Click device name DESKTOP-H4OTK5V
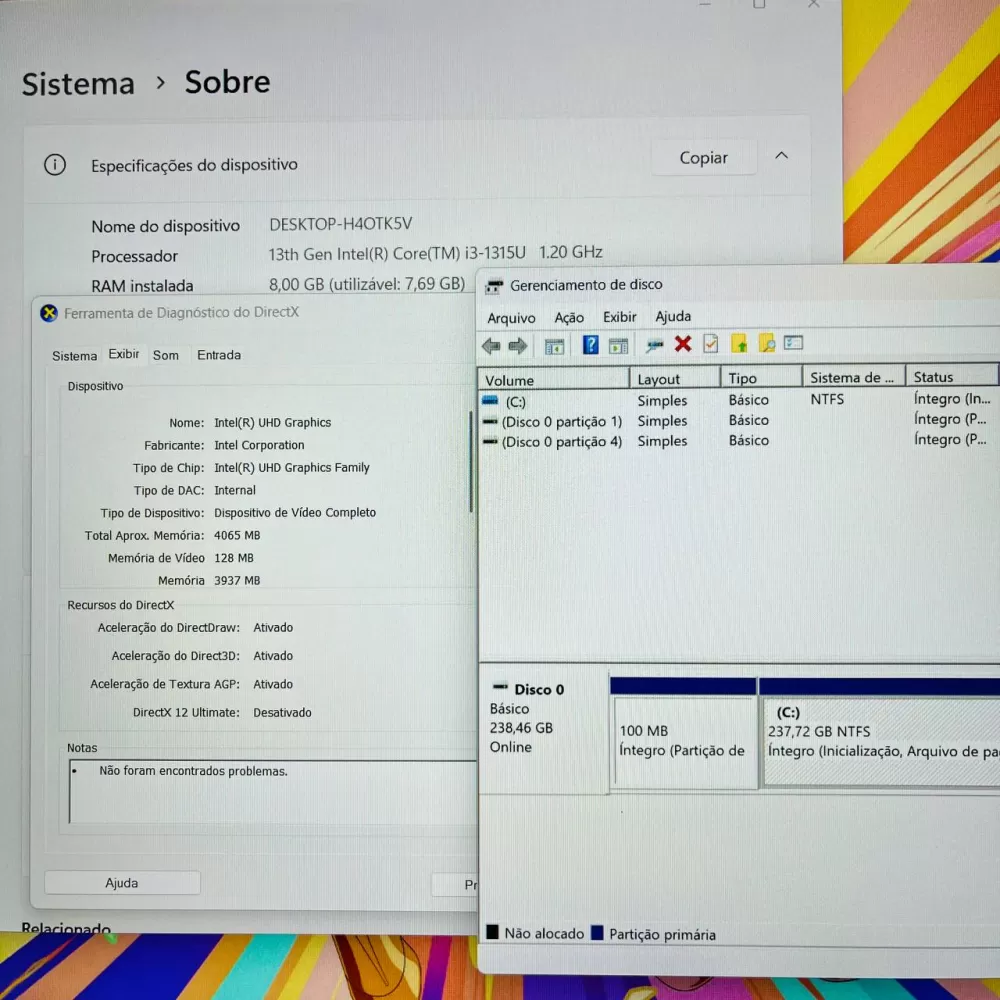Viewport: 1000px width, 1000px height. [341, 224]
